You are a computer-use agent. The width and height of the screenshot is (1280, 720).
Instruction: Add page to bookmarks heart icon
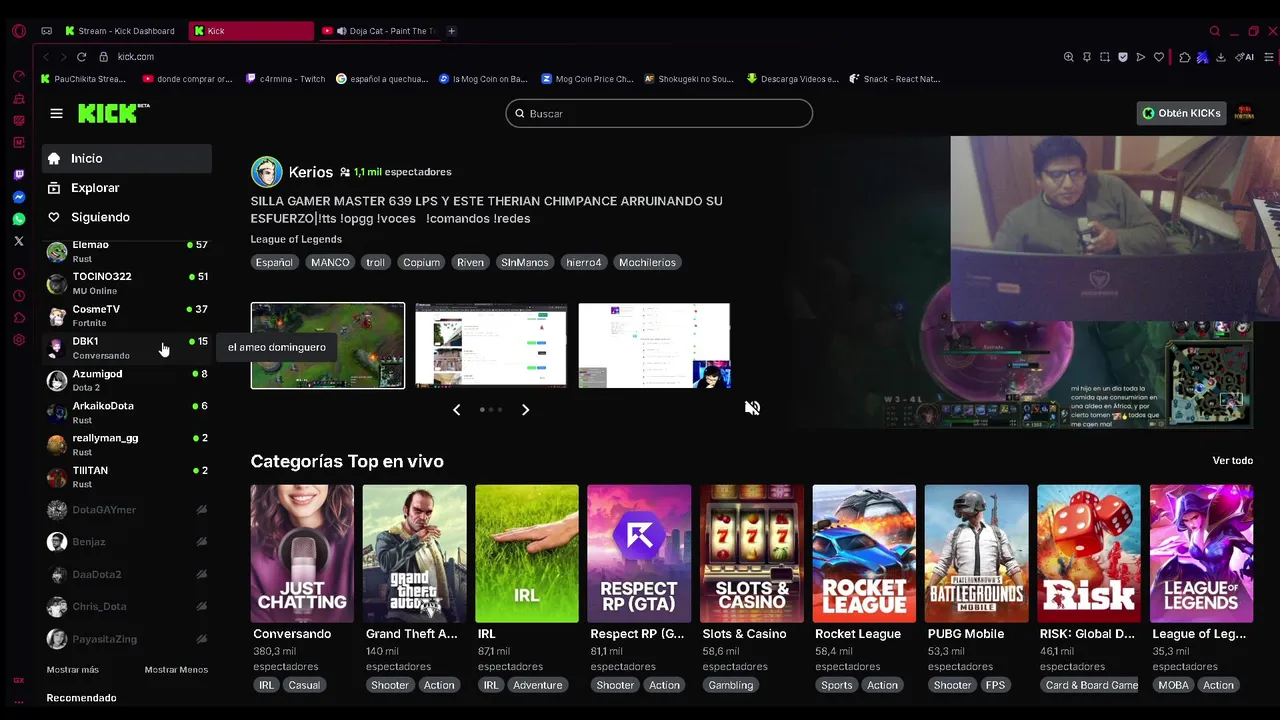point(1159,57)
